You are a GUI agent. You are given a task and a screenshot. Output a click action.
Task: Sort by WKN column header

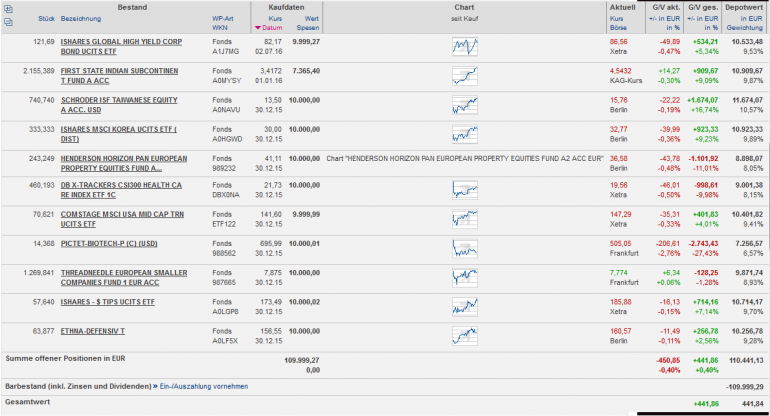(x=221, y=29)
